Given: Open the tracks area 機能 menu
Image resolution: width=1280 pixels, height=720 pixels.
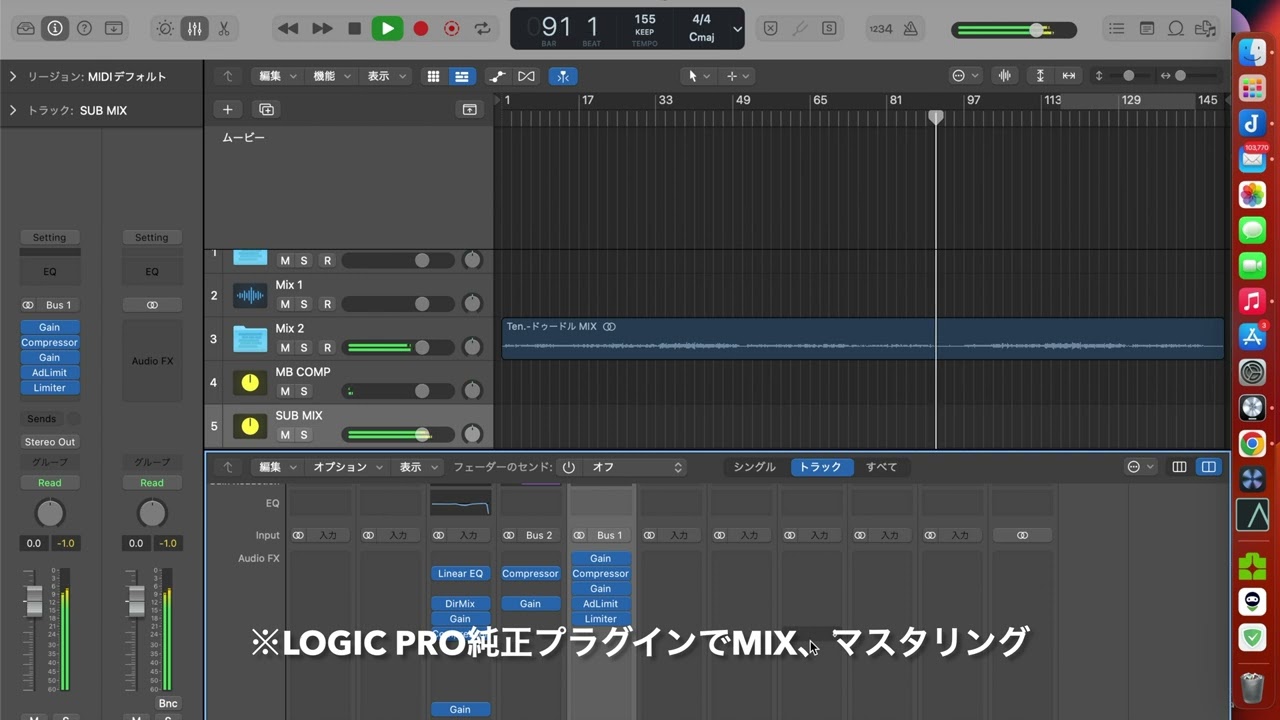Looking at the screenshot, I should (332, 76).
